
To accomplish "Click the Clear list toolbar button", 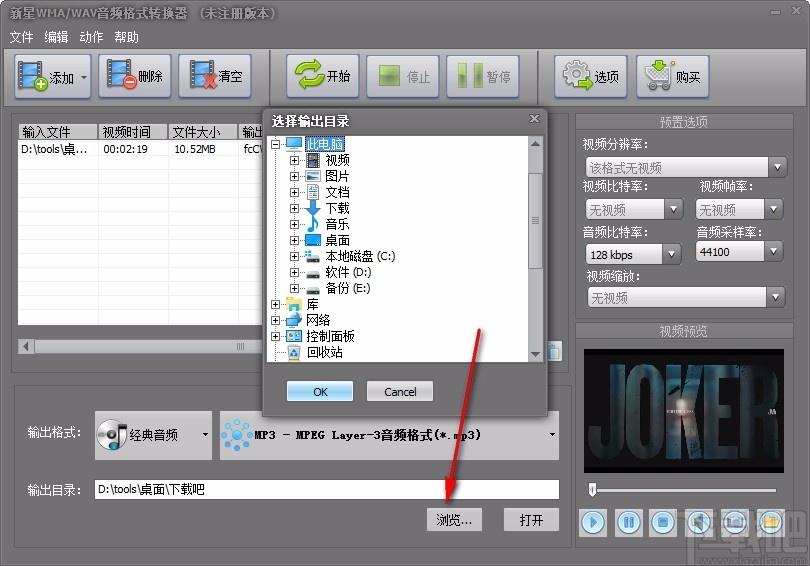I will [215, 76].
